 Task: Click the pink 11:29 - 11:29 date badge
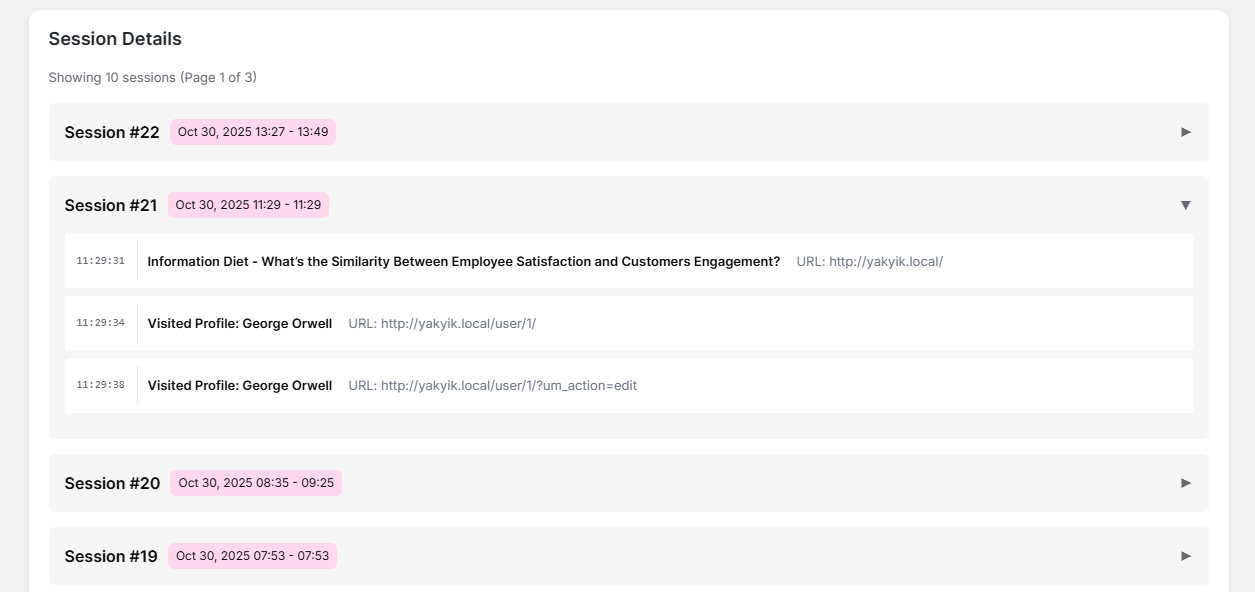click(248, 205)
